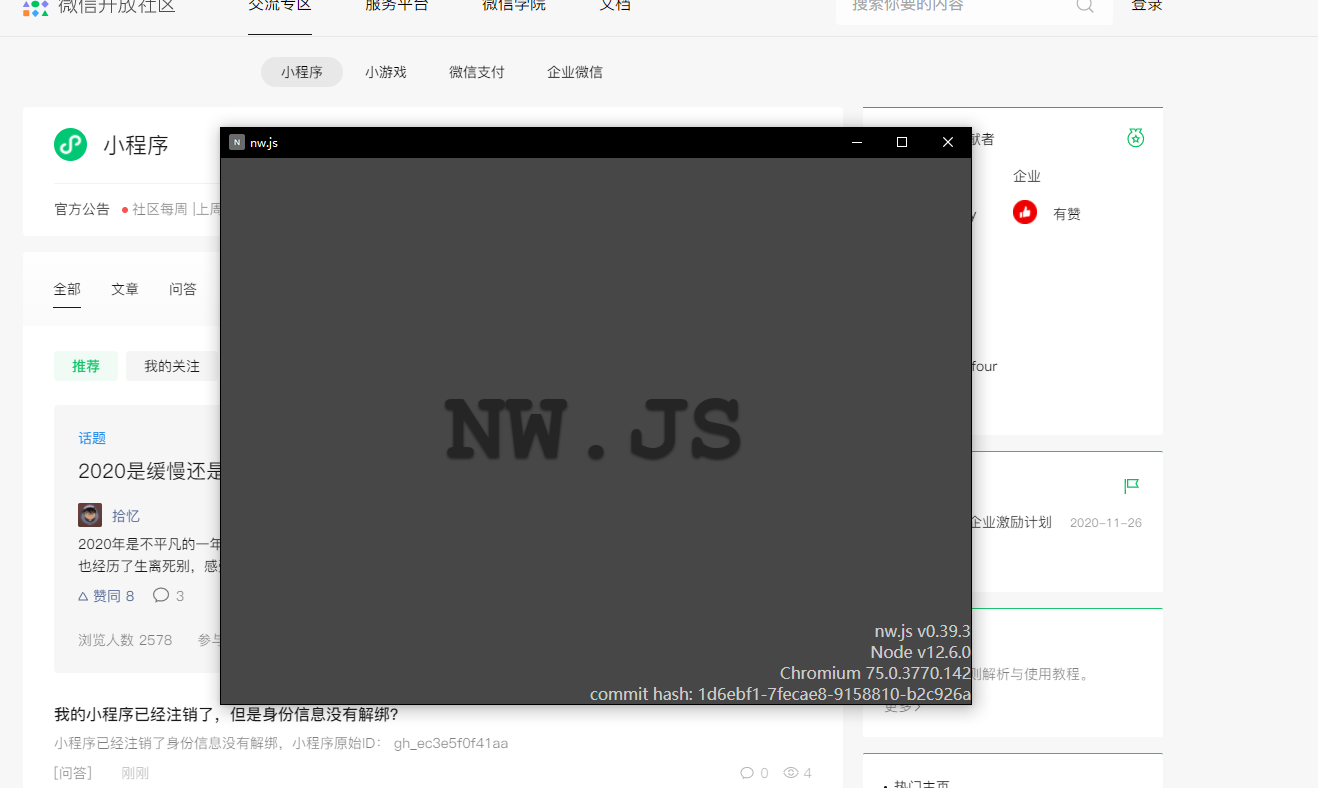Open post 我的小程序已经注销了
Screen dimensions: 1318x788
pos(226,715)
